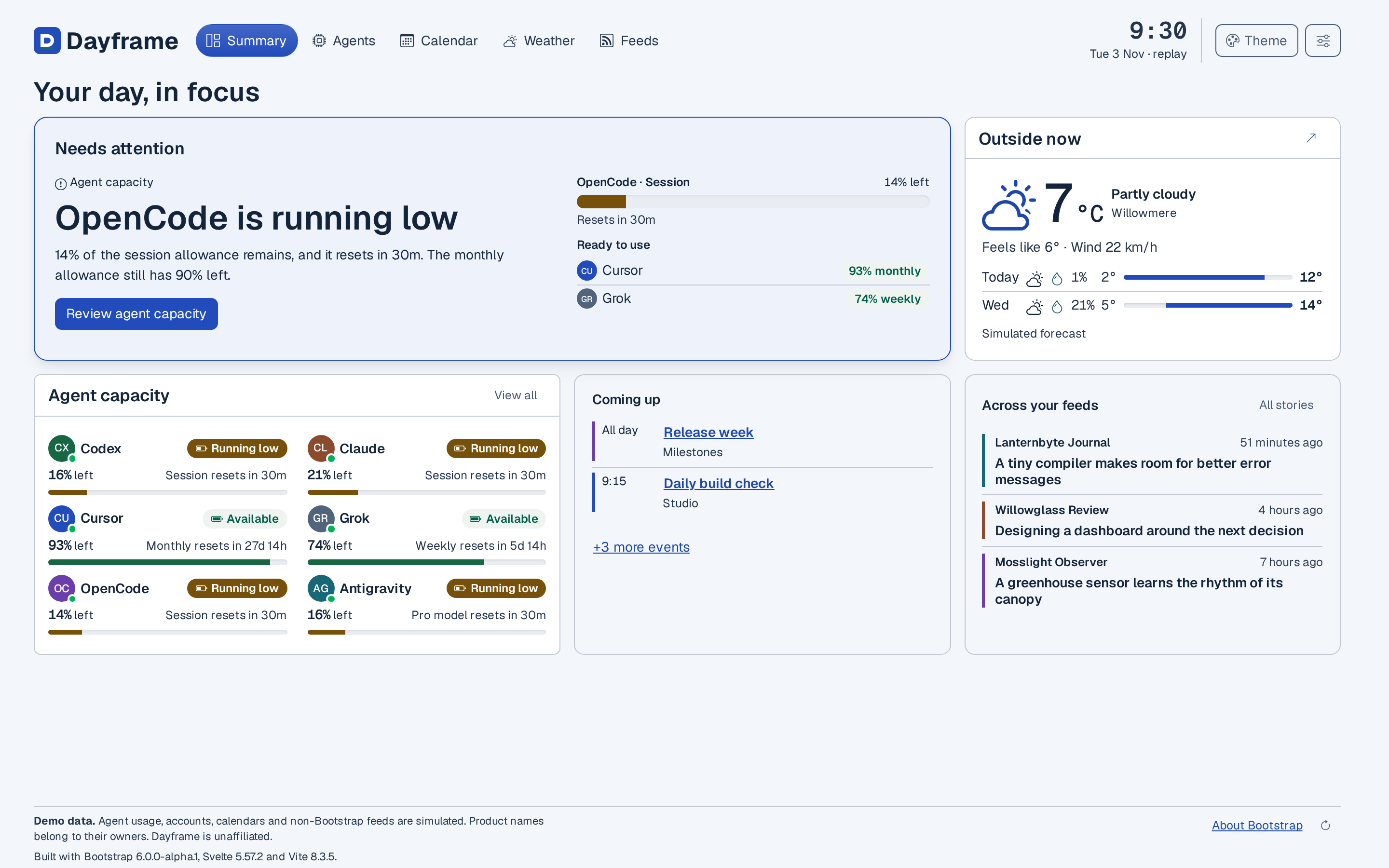The width and height of the screenshot is (1389, 868).
Task: Expand +3 more events link
Action: click(x=641, y=547)
